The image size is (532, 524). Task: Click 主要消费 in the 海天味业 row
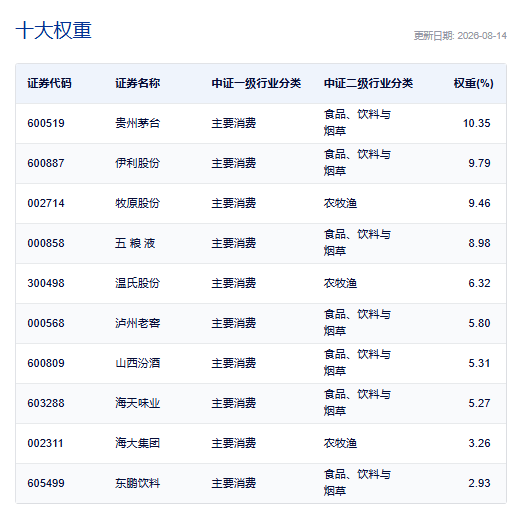point(234,404)
